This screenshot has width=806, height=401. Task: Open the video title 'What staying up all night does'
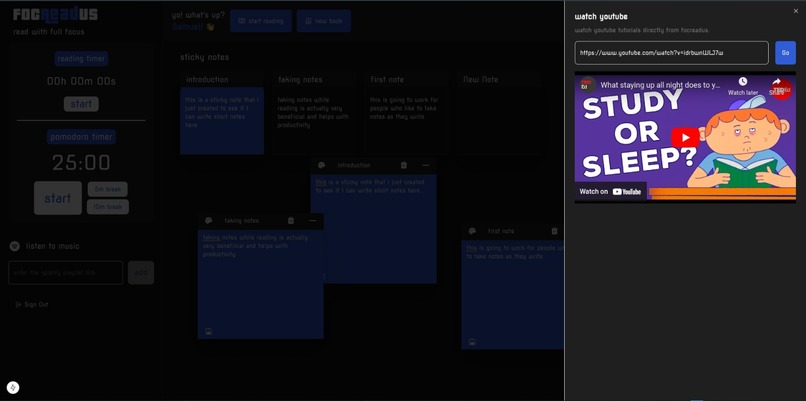[661, 85]
